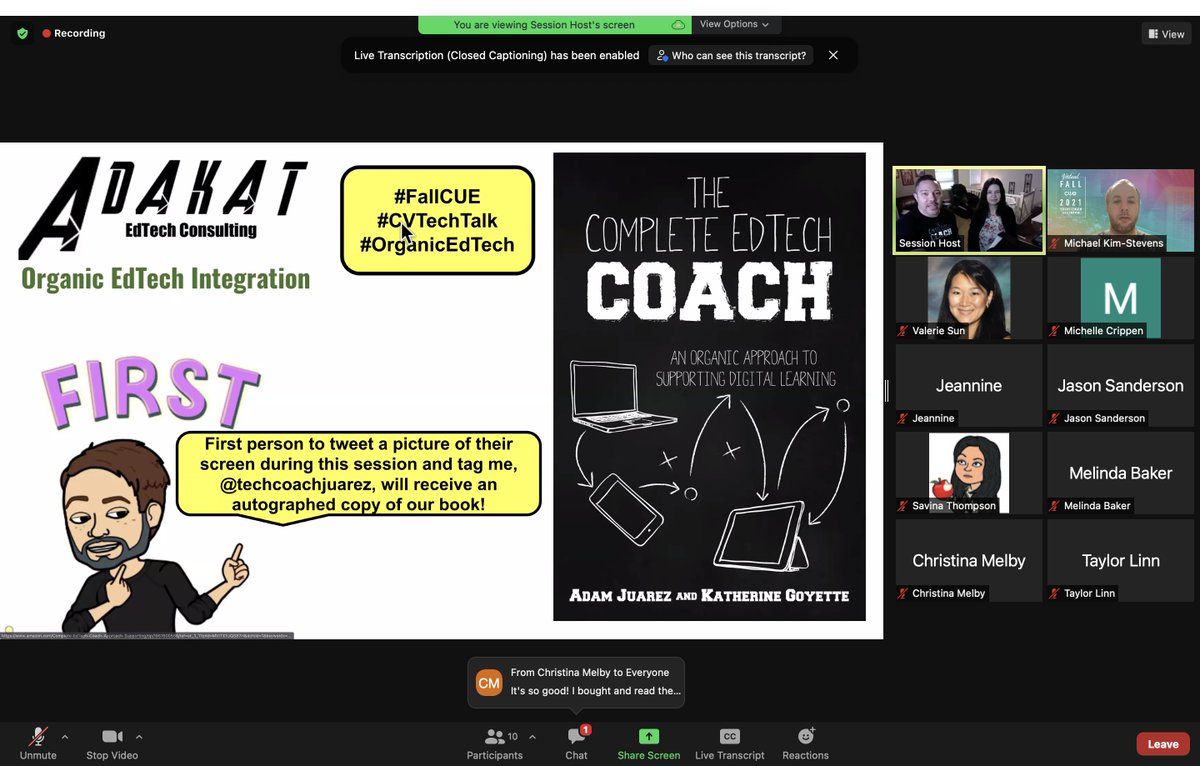Stop Video camera button
Viewport: 1200px width, 766px height.
click(112, 743)
